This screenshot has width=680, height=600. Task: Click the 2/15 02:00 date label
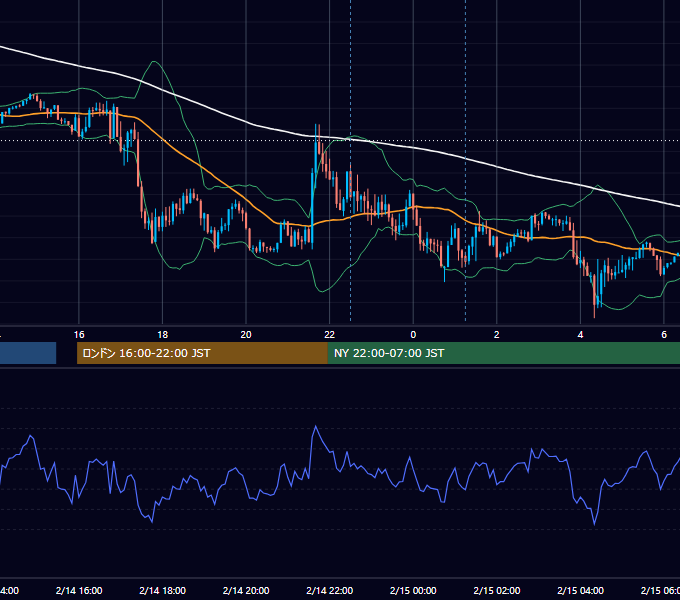[497, 590]
